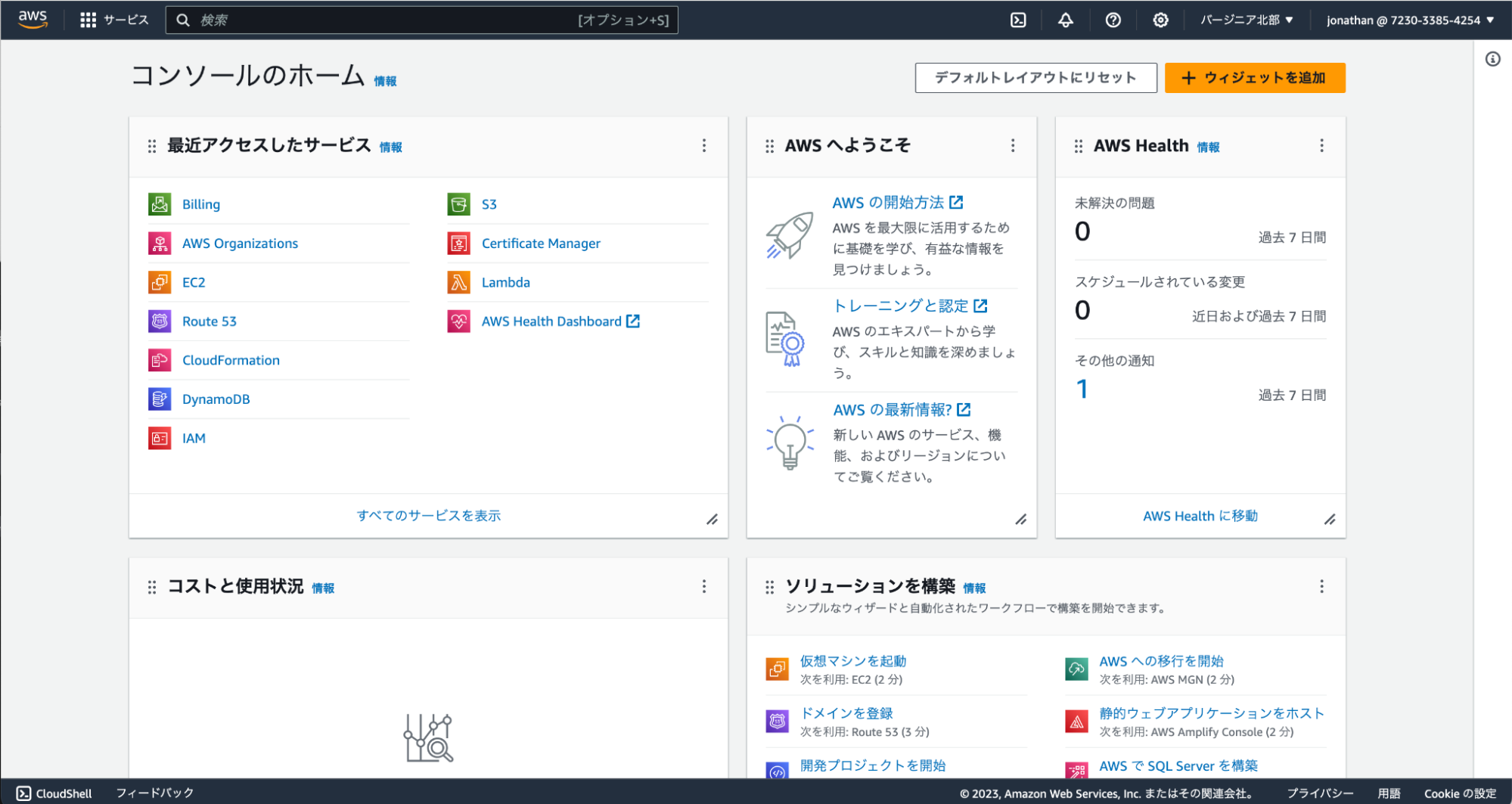Open 情報 link next to コンソールのホーム

tap(385, 81)
